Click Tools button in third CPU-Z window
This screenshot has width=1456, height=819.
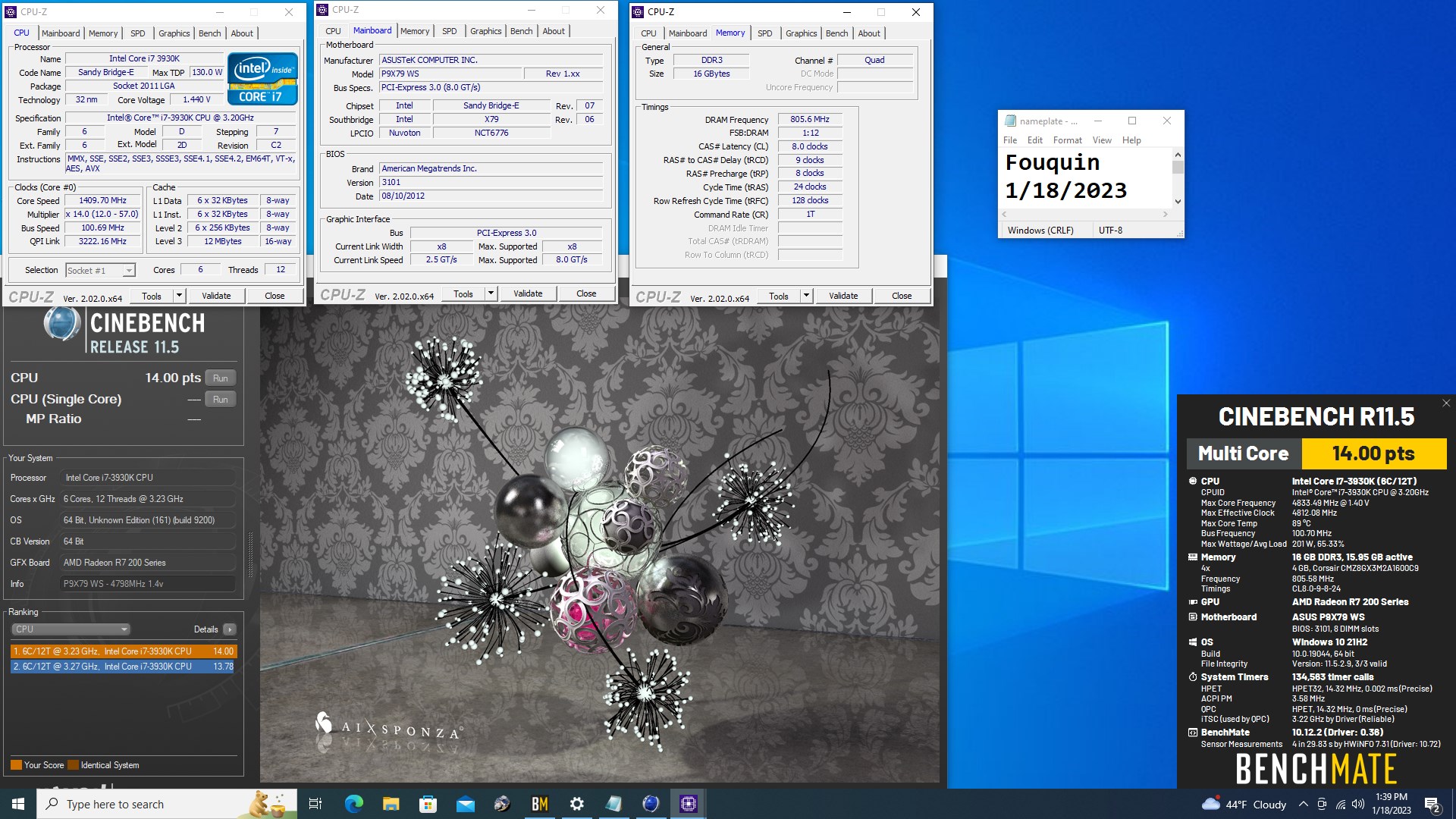(x=779, y=296)
